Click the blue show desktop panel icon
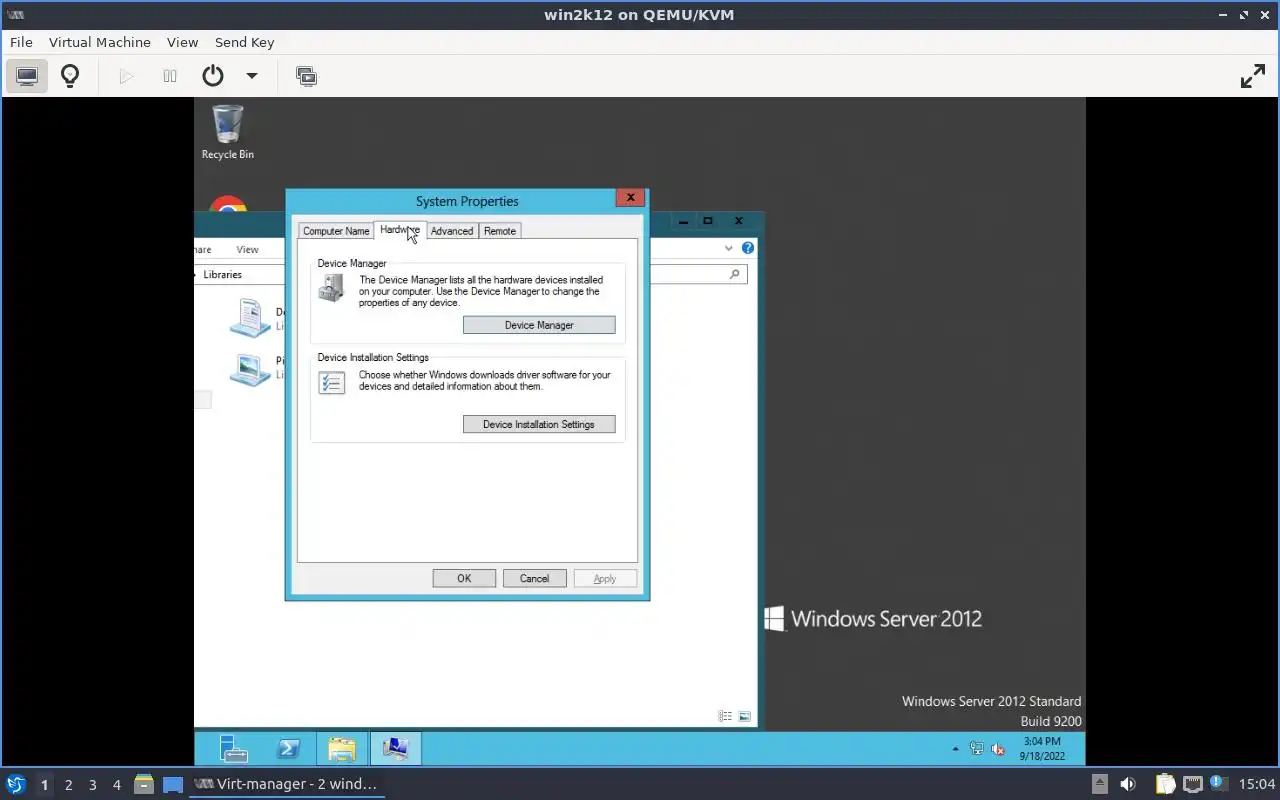The width and height of the screenshot is (1280, 800). (173, 784)
